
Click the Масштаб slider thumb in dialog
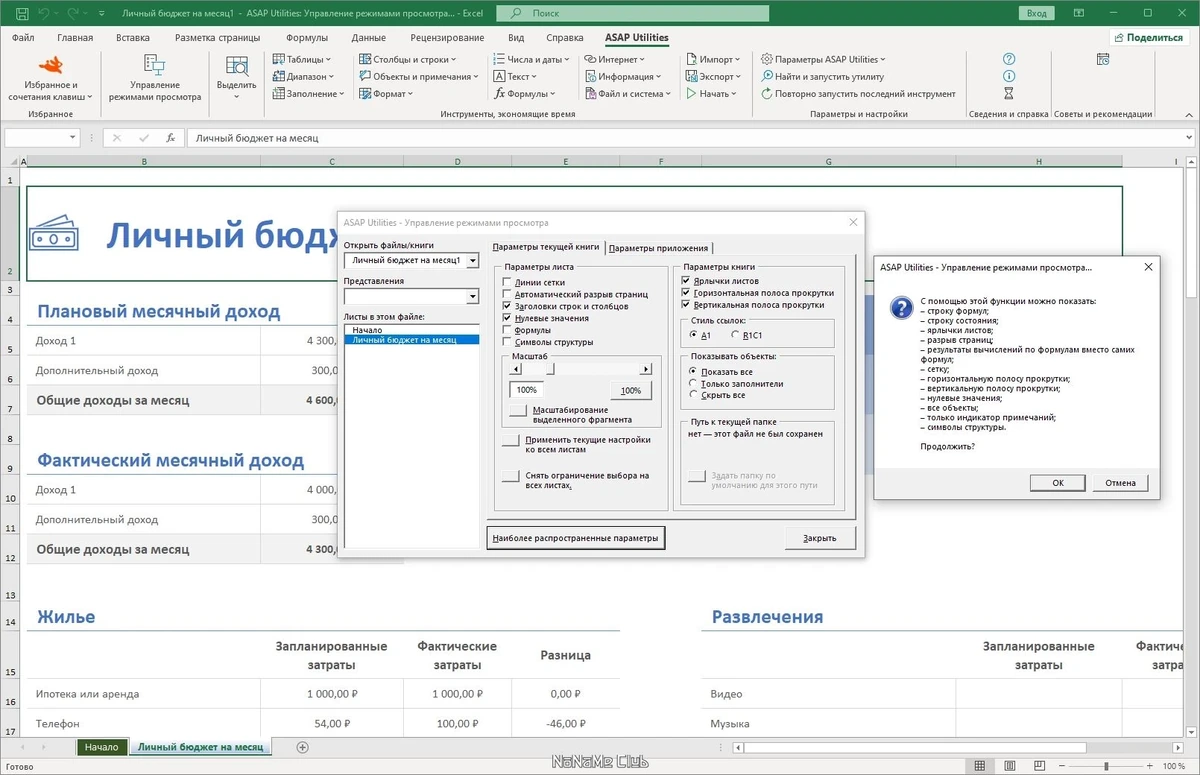(549, 368)
